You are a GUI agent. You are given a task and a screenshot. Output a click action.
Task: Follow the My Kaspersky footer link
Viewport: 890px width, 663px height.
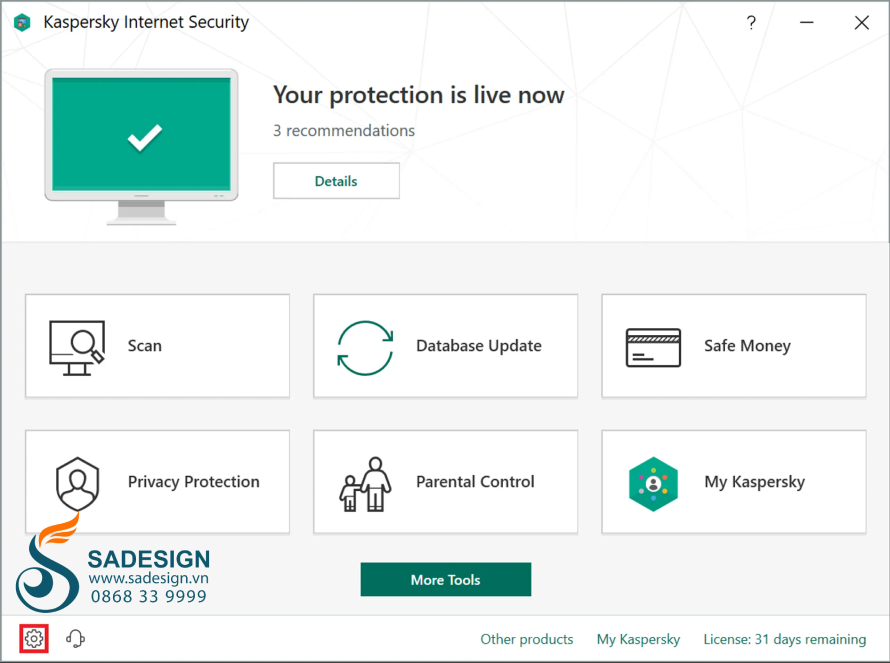coord(638,639)
